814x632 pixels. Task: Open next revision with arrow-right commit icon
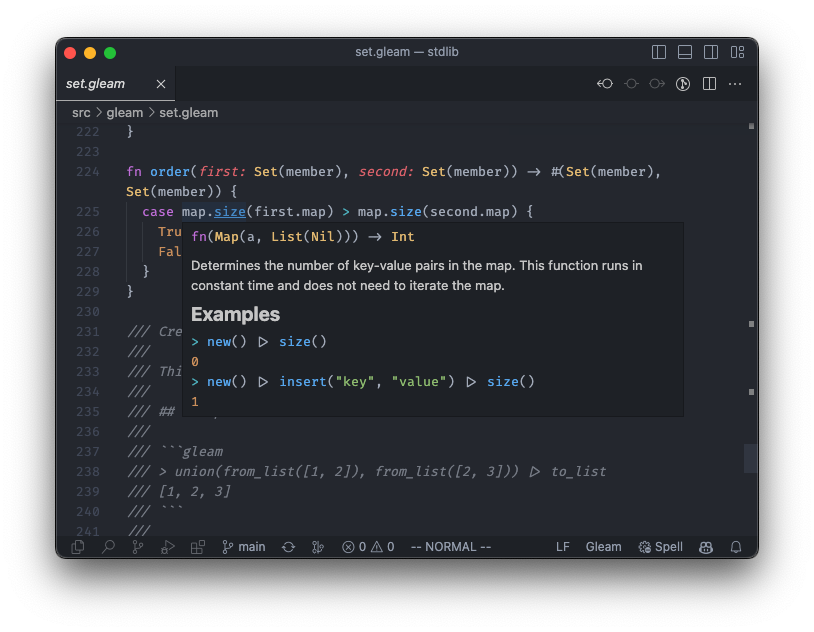coord(657,84)
